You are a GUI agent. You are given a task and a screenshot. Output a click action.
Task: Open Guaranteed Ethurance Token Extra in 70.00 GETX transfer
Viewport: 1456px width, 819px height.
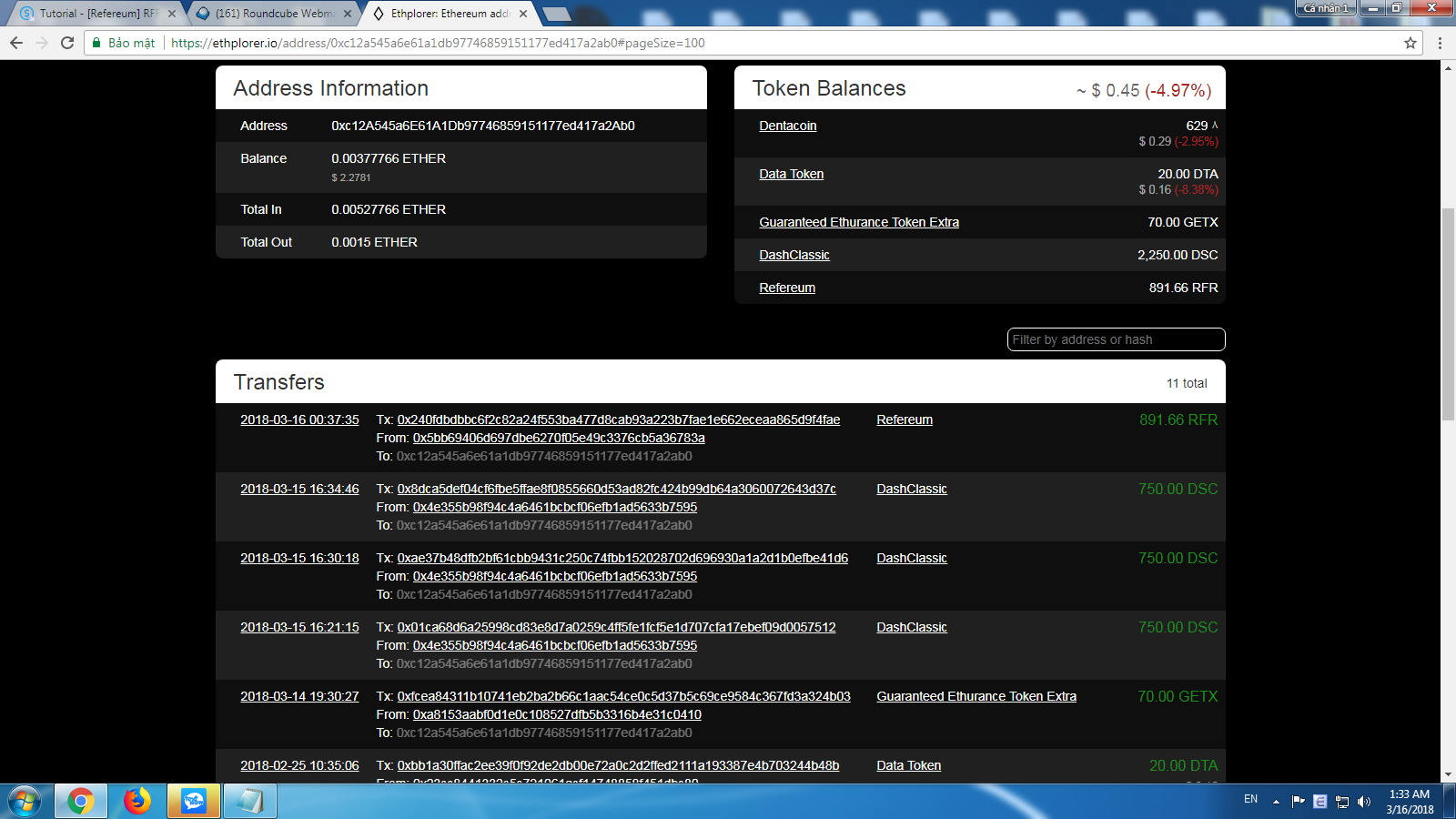coord(976,696)
